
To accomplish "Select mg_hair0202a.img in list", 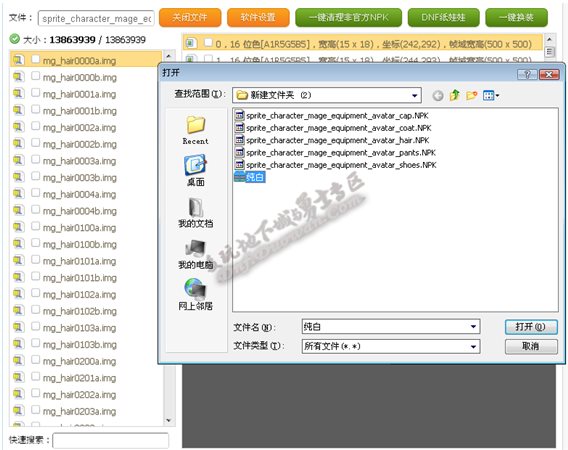I will (79, 395).
